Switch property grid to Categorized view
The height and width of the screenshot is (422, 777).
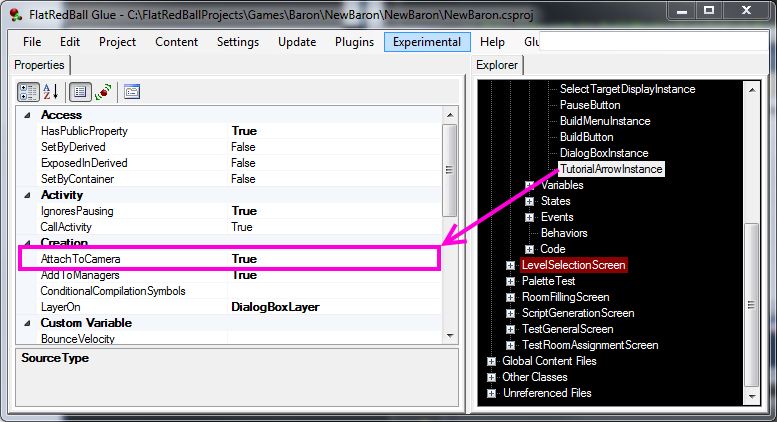pos(28,92)
